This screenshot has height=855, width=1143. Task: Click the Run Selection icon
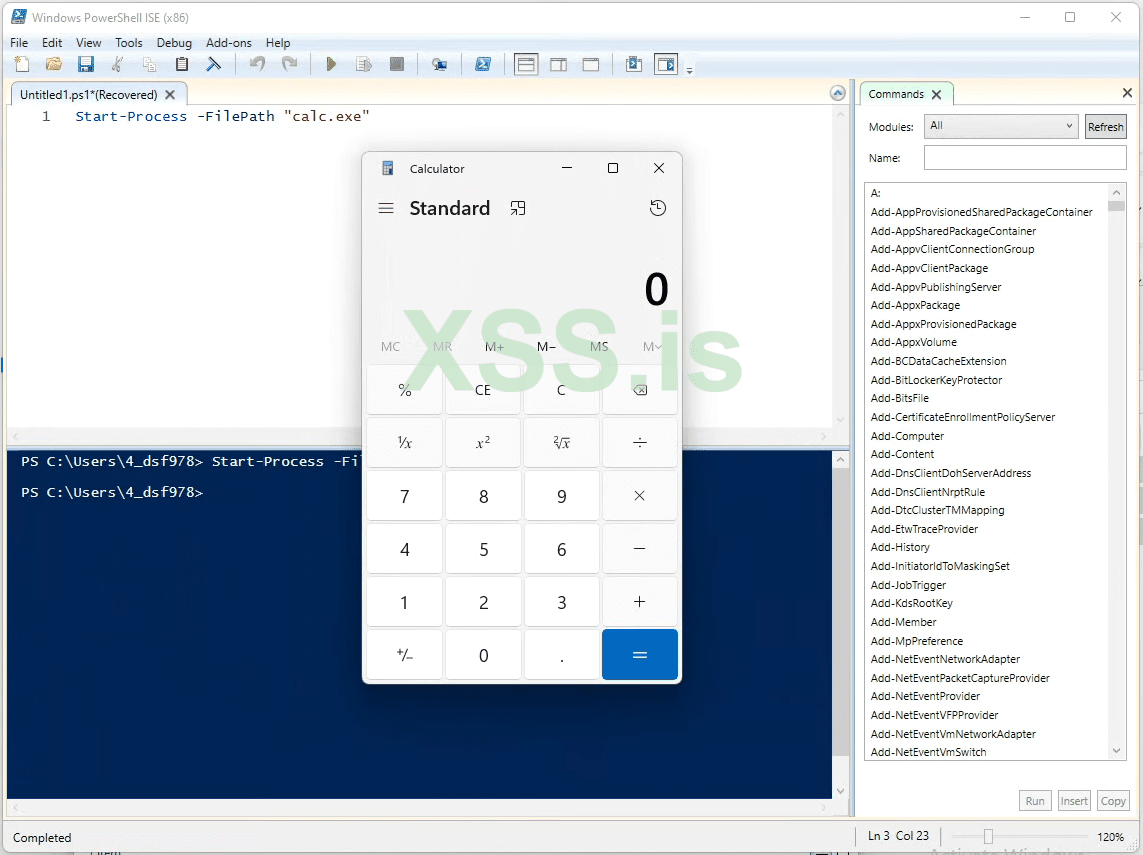pos(364,64)
